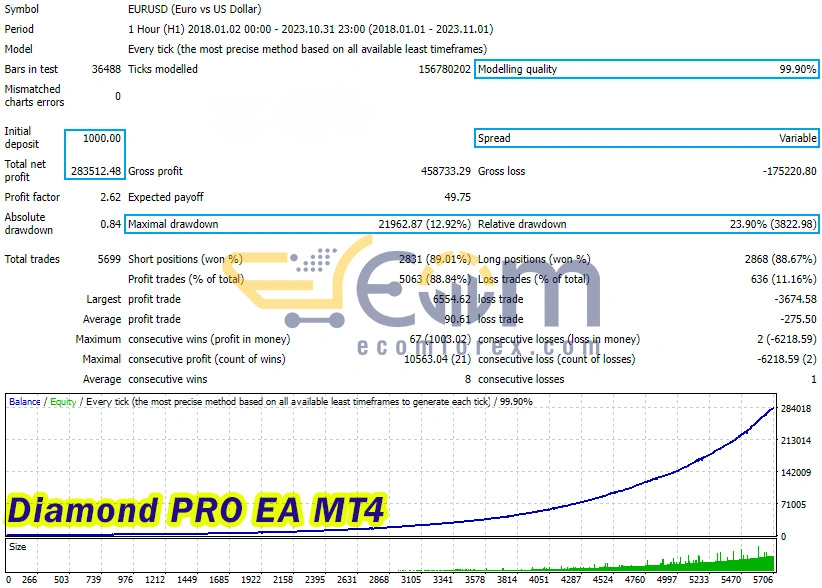Click the Absolute drawdown value 0.84
The width and height of the screenshot is (822, 588).
point(111,224)
